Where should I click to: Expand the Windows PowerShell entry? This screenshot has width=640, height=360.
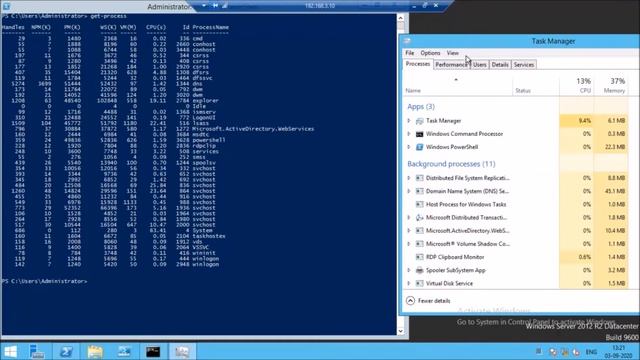pyautogui.click(x=409, y=147)
